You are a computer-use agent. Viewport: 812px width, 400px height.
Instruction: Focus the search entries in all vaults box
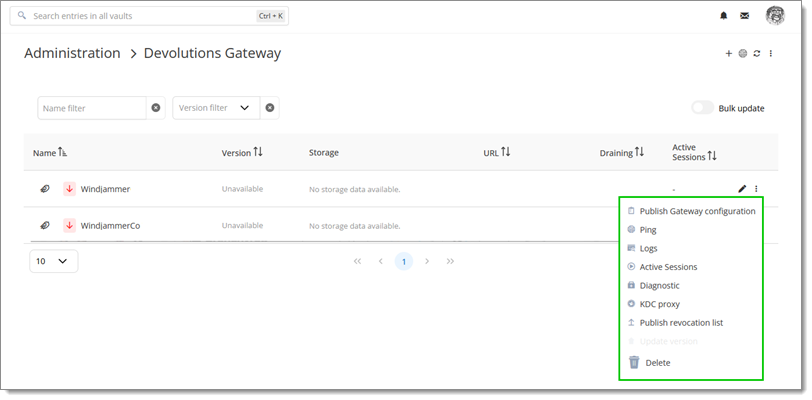coord(149,16)
